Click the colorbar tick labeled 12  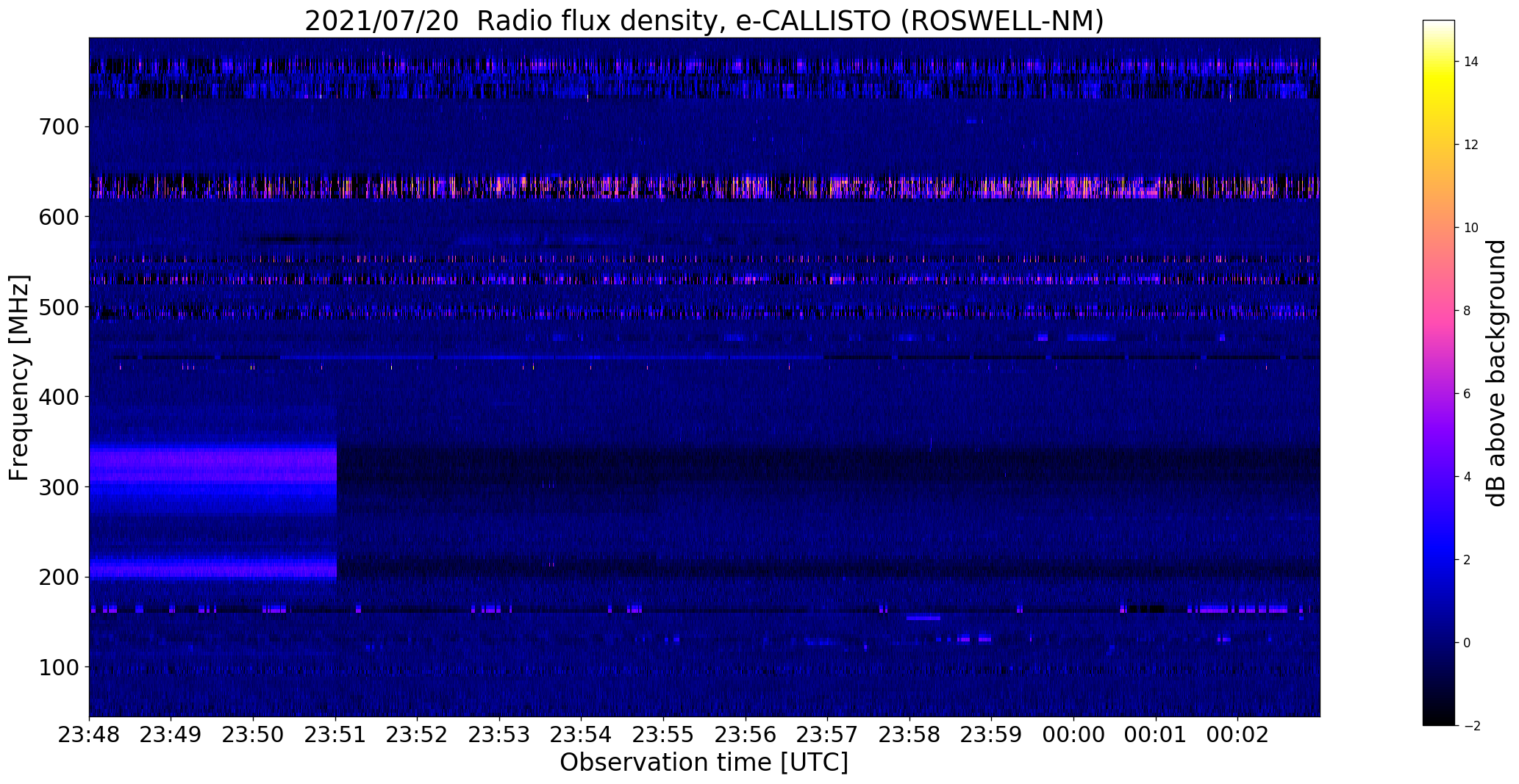coord(1471,145)
